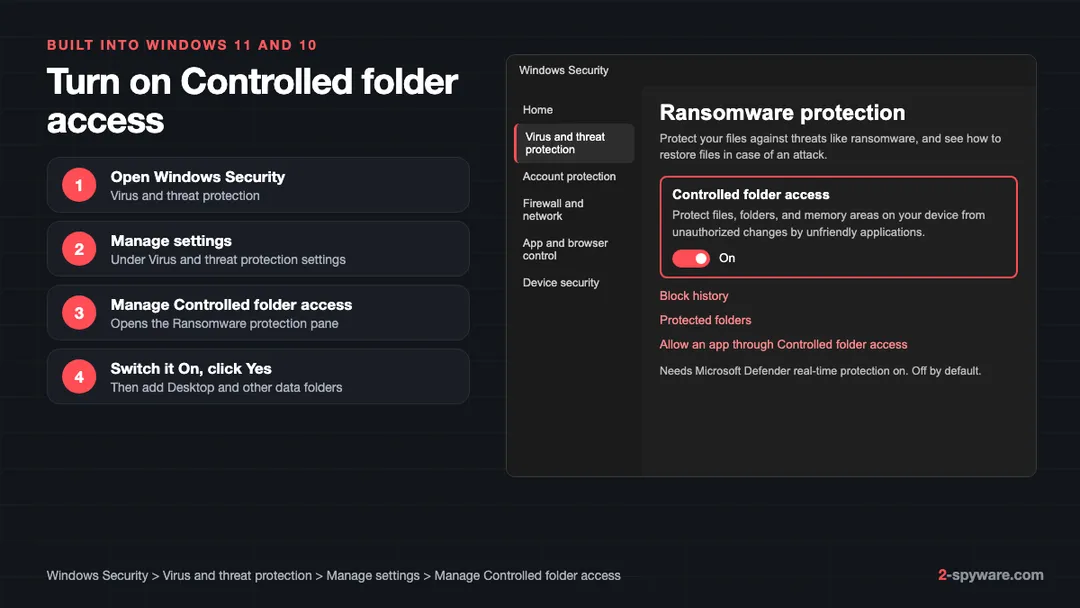The height and width of the screenshot is (608, 1080).
Task: Select Device security in the sidebar
Action: 561,283
